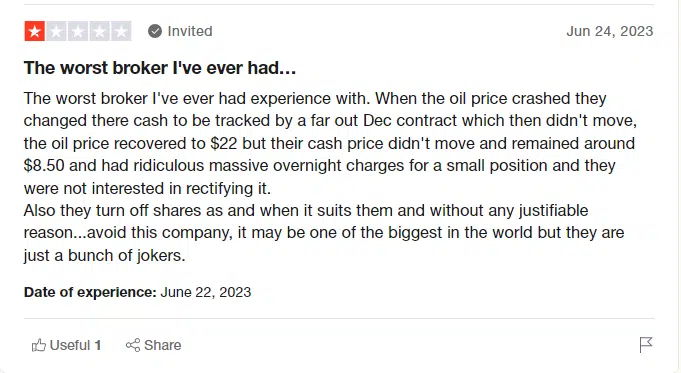This screenshot has width=681, height=373.
Task: Click the Share button label
Action: tap(162, 345)
